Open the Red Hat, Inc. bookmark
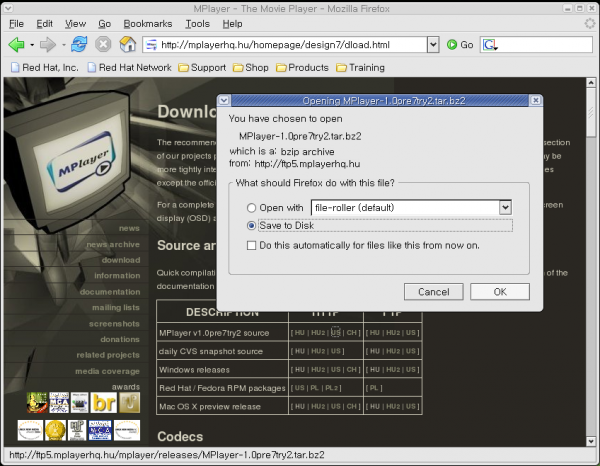The height and width of the screenshot is (466, 600). [x=45, y=68]
